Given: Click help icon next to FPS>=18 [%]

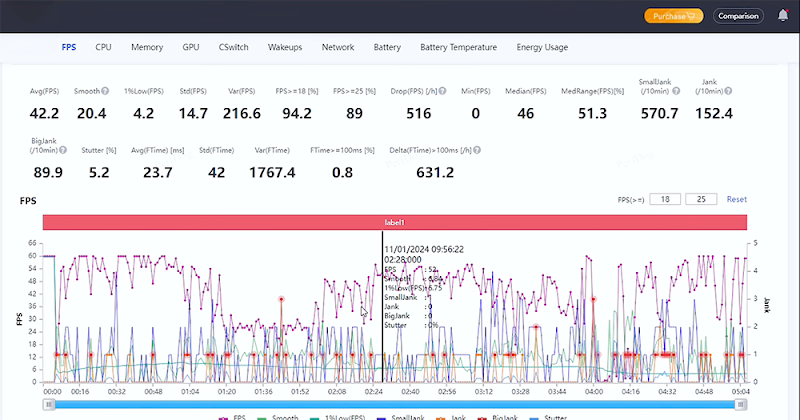Looking at the screenshot, I should (x=322, y=92).
